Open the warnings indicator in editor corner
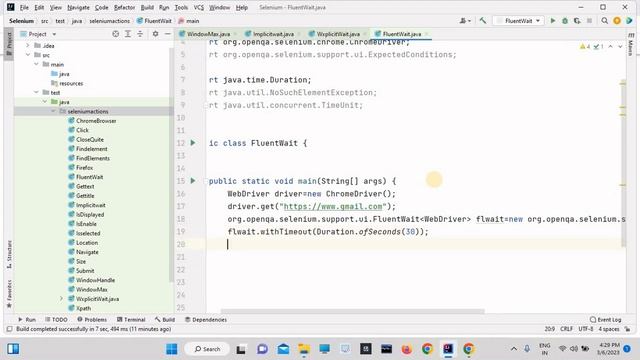 [585, 47]
